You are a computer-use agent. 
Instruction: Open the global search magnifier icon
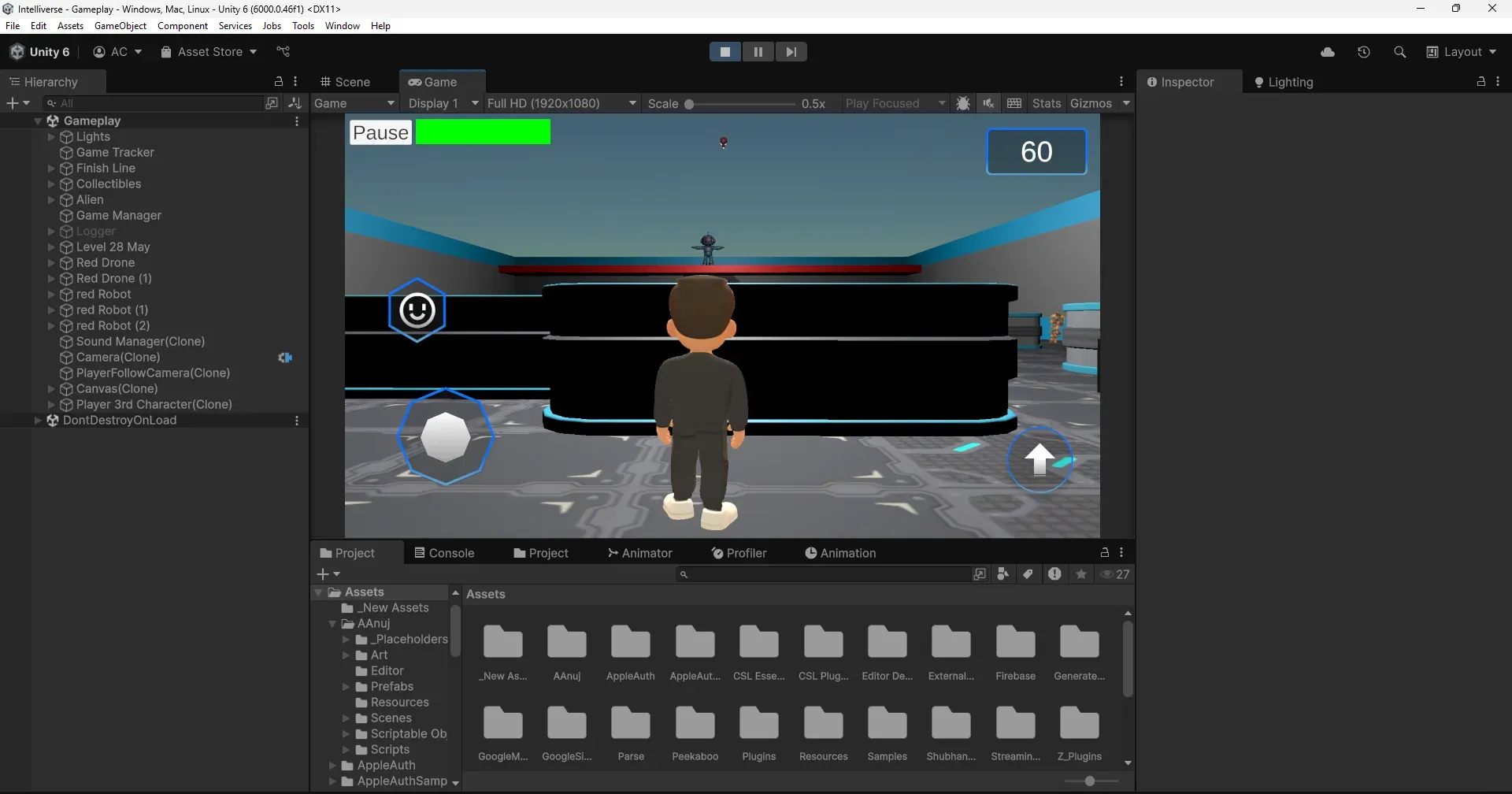point(1399,52)
